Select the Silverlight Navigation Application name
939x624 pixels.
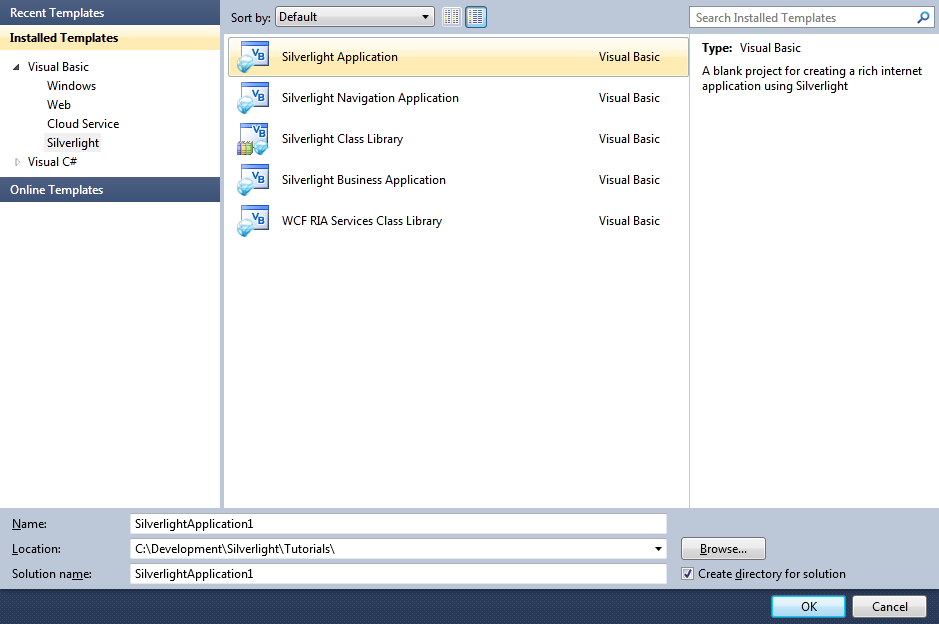pos(370,98)
